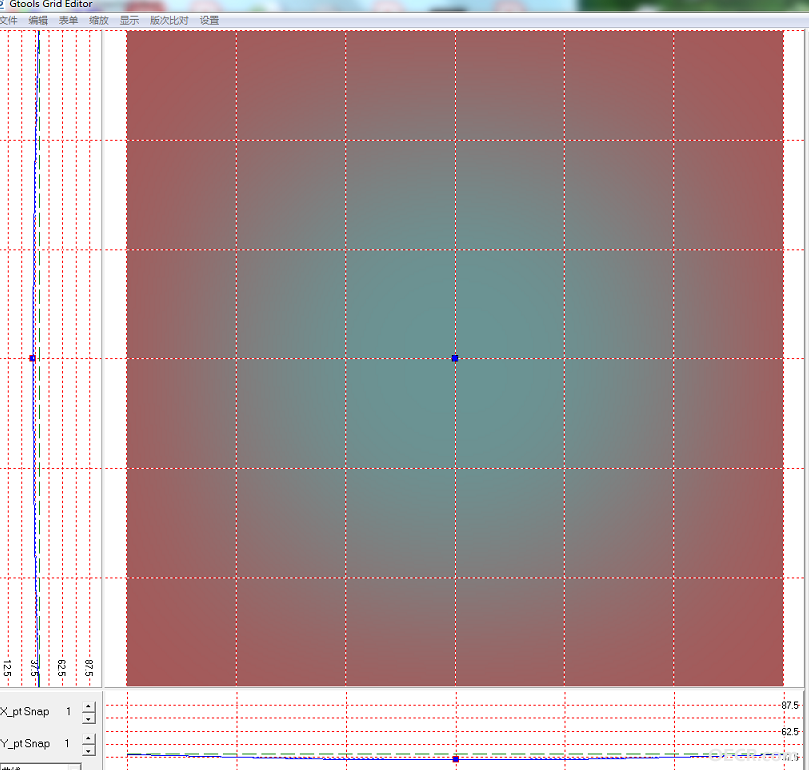Click the Y_pt Snap label

click(25, 744)
